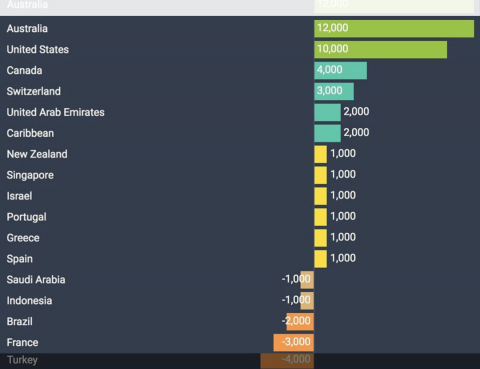Select the 'Saudi Arabia' label
This screenshot has height=369, width=480.
coord(36,280)
